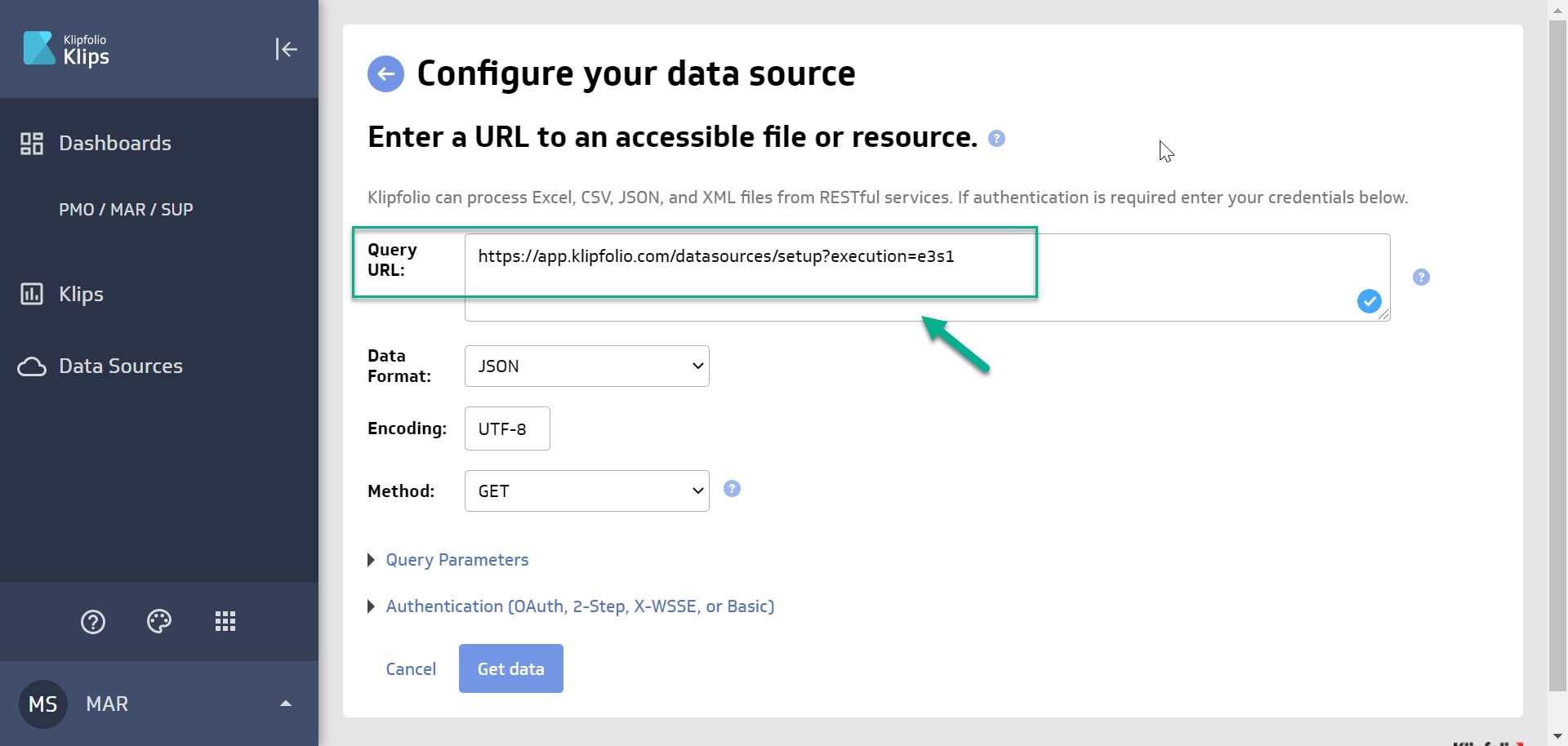
Task: Click help icon next to Method
Action: 733,489
